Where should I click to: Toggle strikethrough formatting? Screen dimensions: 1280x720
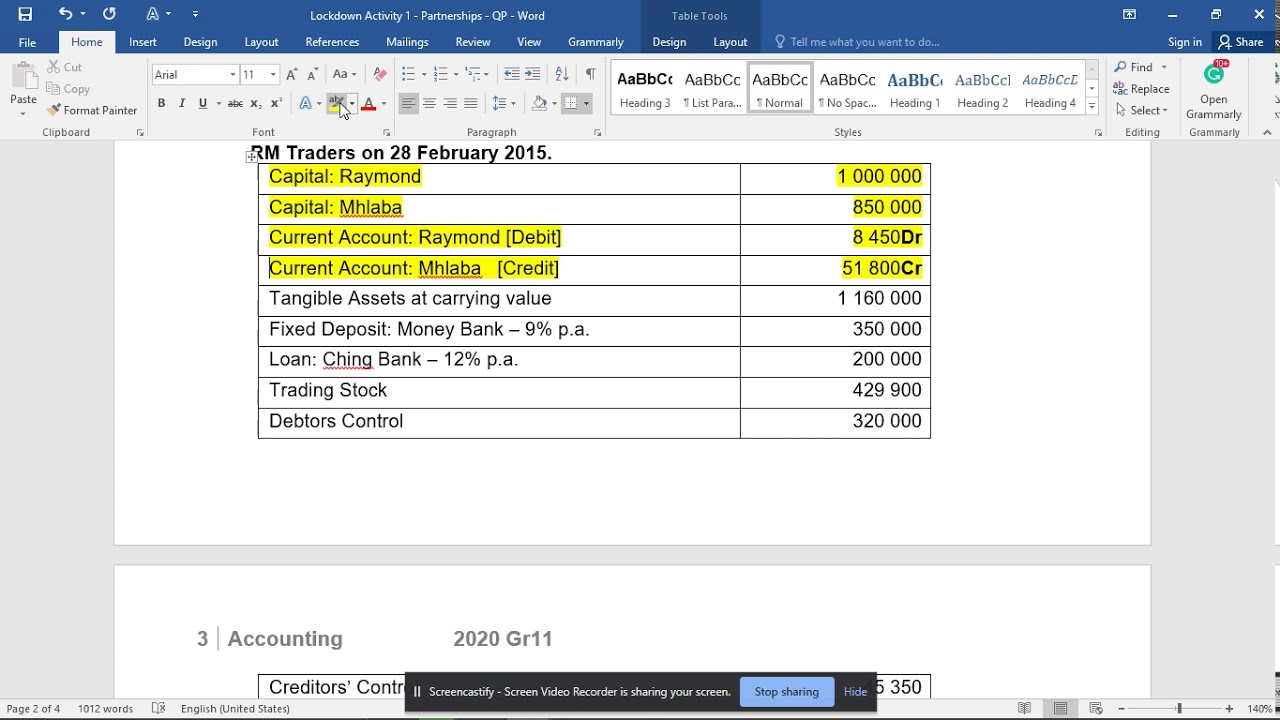(235, 103)
